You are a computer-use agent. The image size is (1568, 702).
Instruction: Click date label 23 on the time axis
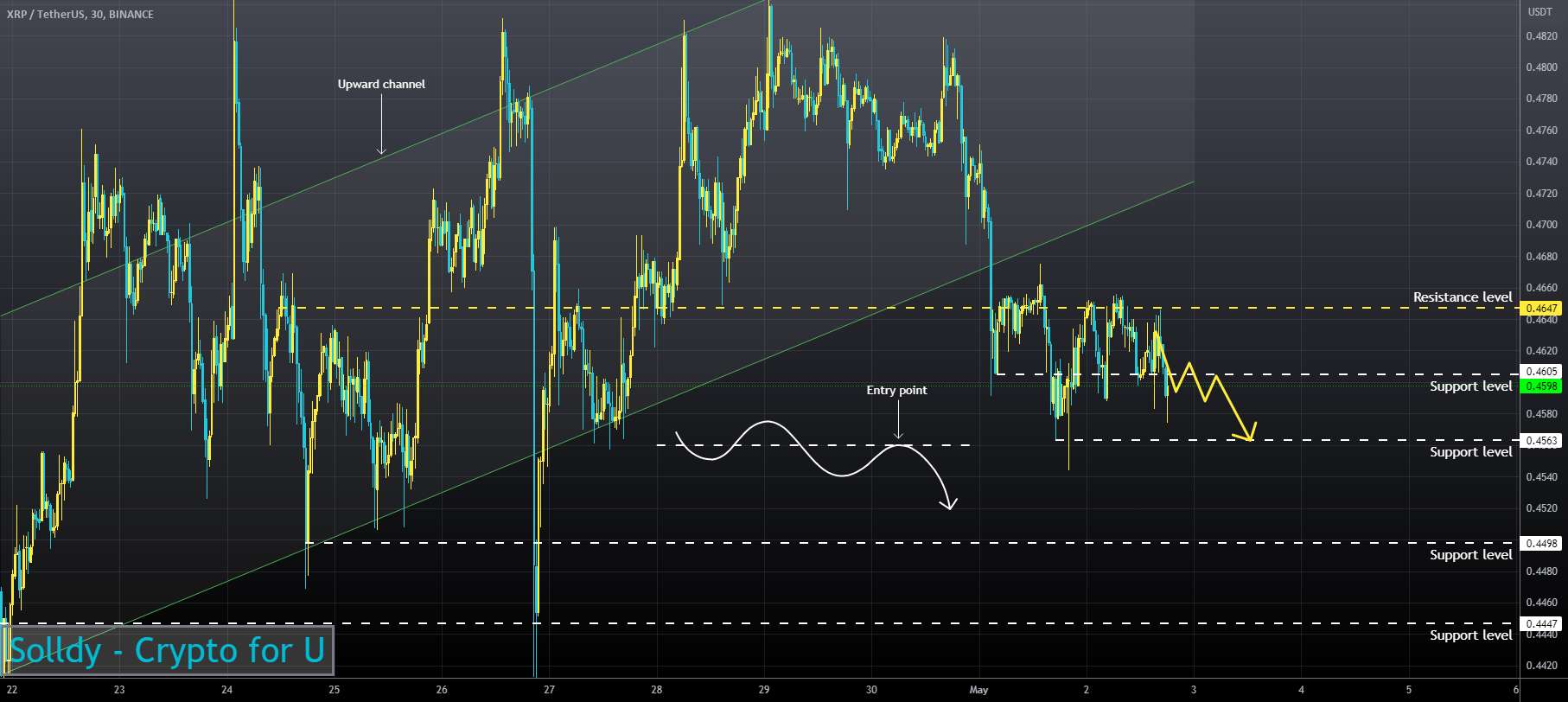click(x=119, y=690)
